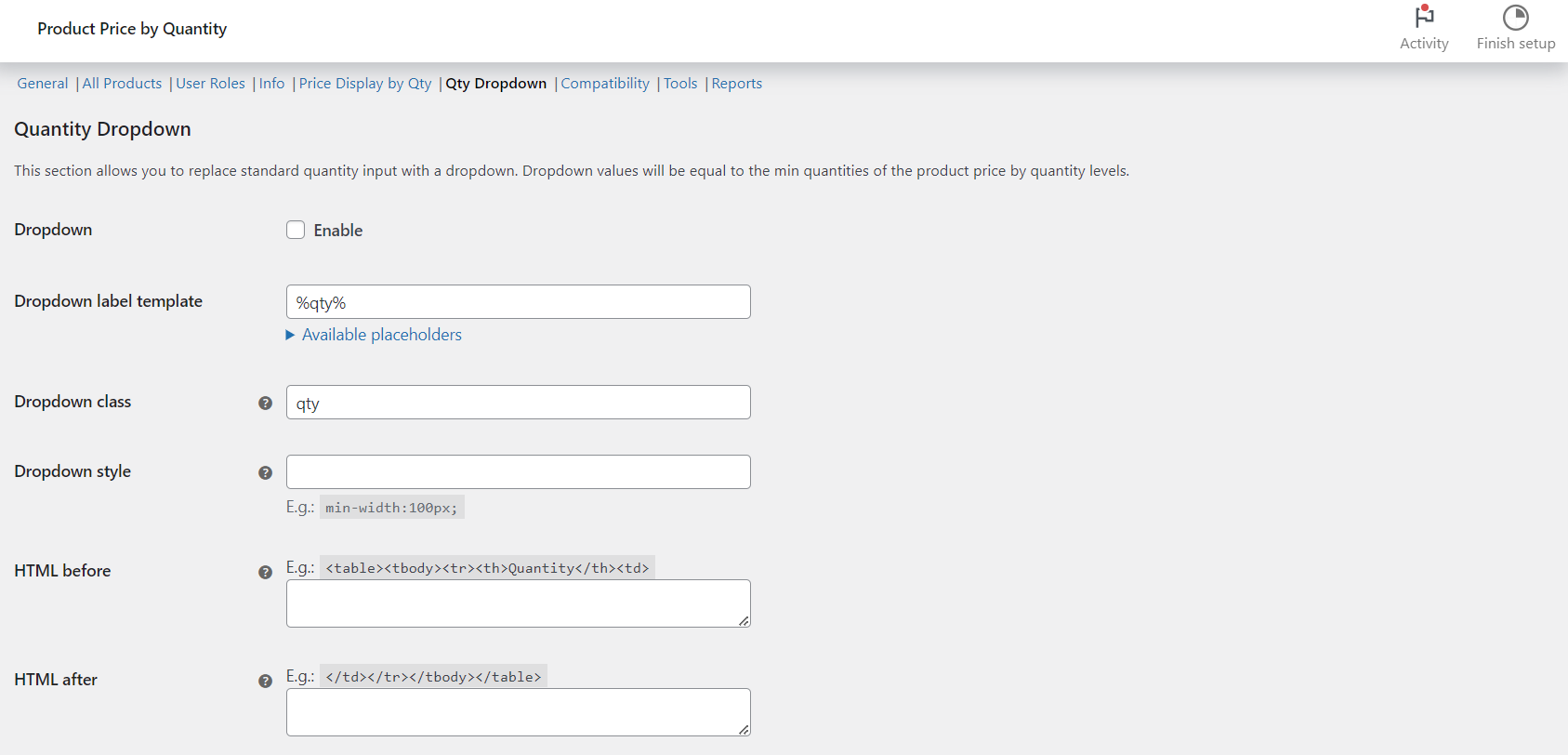This screenshot has height=755, width=1568.
Task: Click inside the Dropdown label template field
Action: point(518,301)
